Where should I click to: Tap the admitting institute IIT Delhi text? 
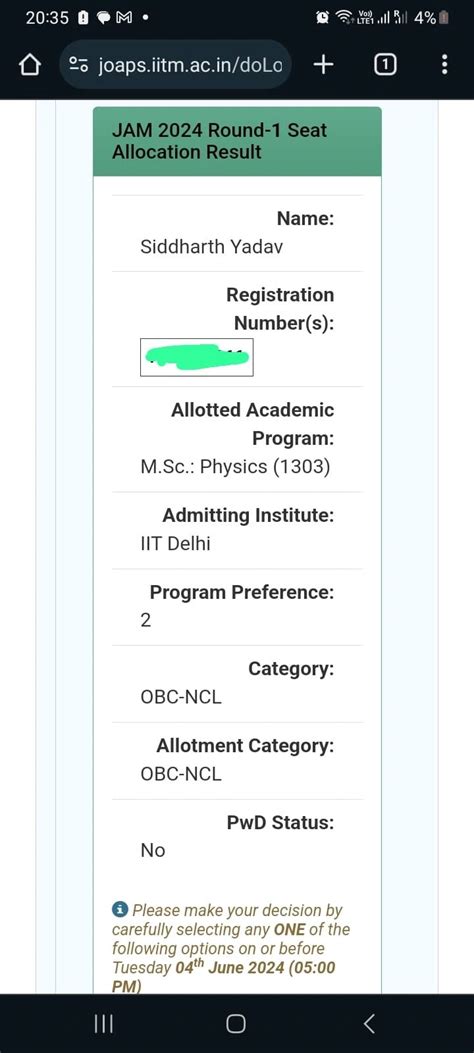click(x=175, y=544)
